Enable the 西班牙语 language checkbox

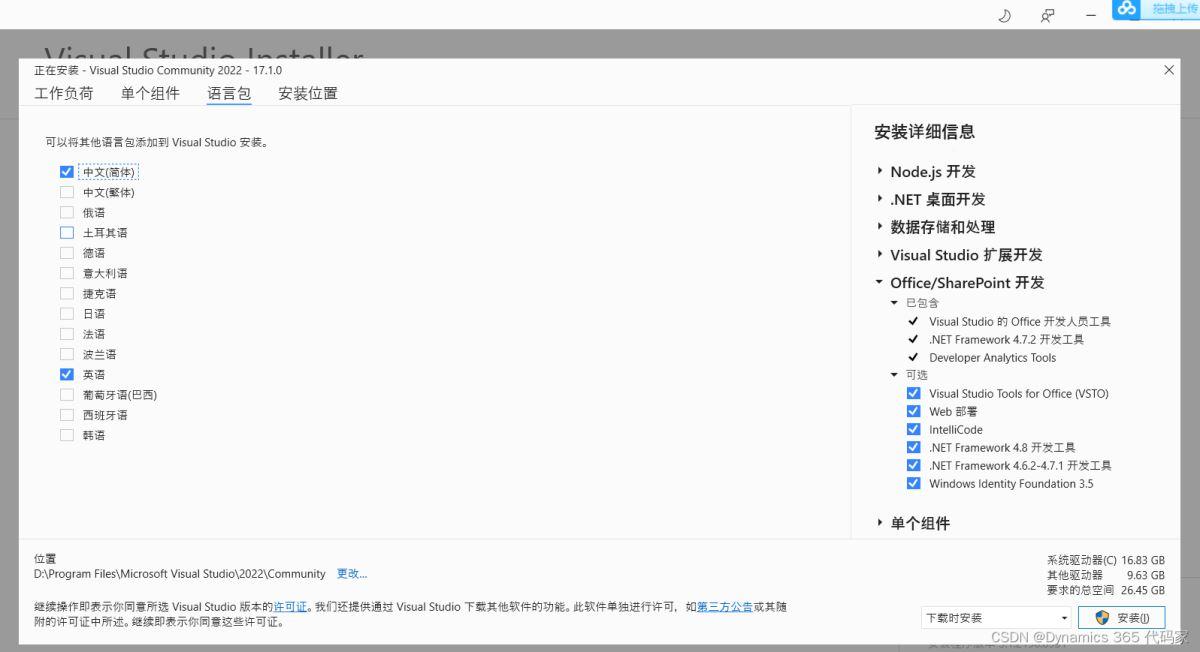67,415
